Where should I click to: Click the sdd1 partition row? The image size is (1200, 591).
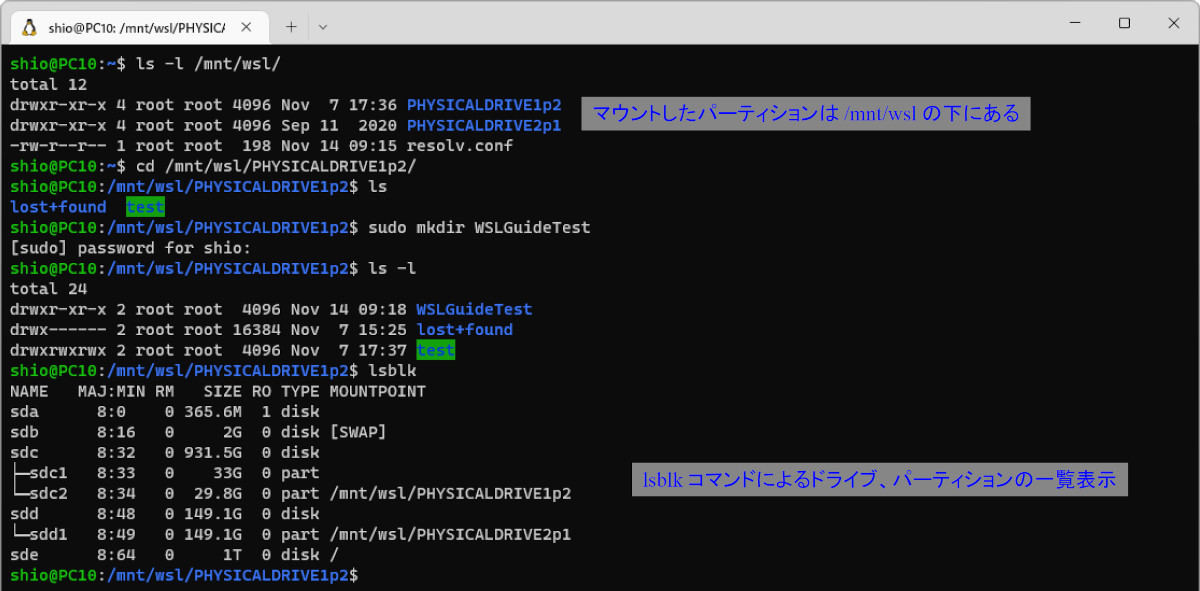pyautogui.click(x=291, y=534)
